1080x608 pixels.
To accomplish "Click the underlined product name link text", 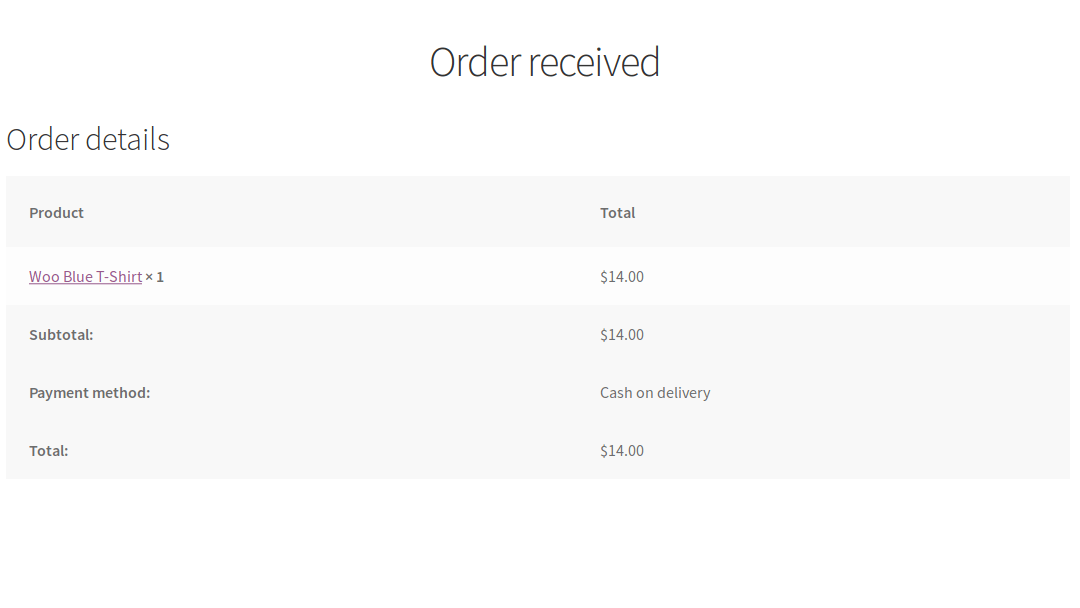I will 85,277.
